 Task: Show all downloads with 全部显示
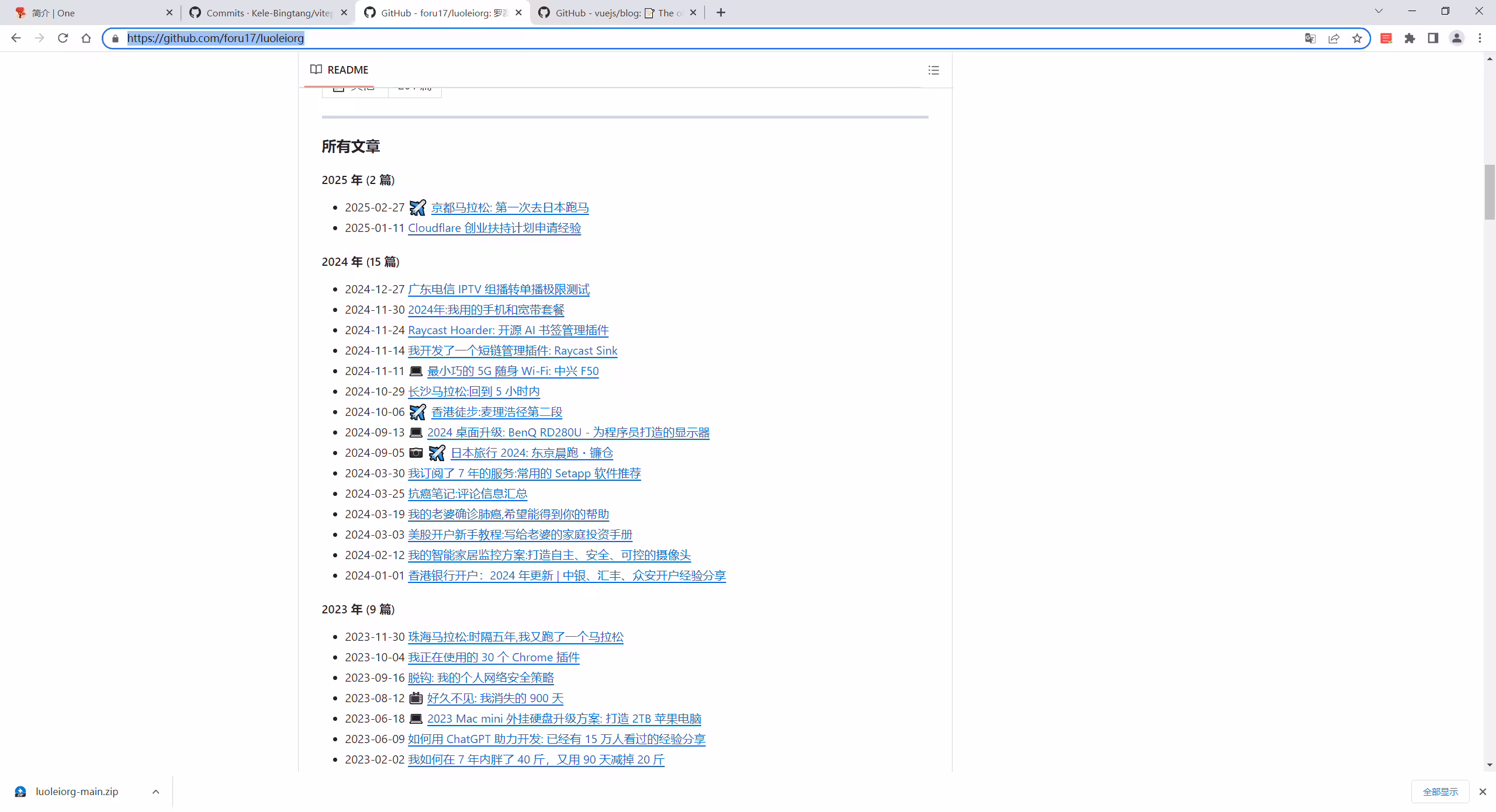click(1440, 792)
